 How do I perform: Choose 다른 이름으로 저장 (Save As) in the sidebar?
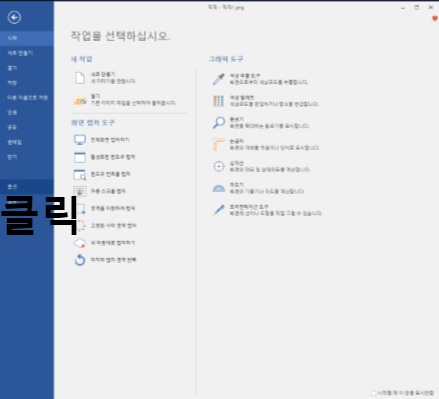27,98
